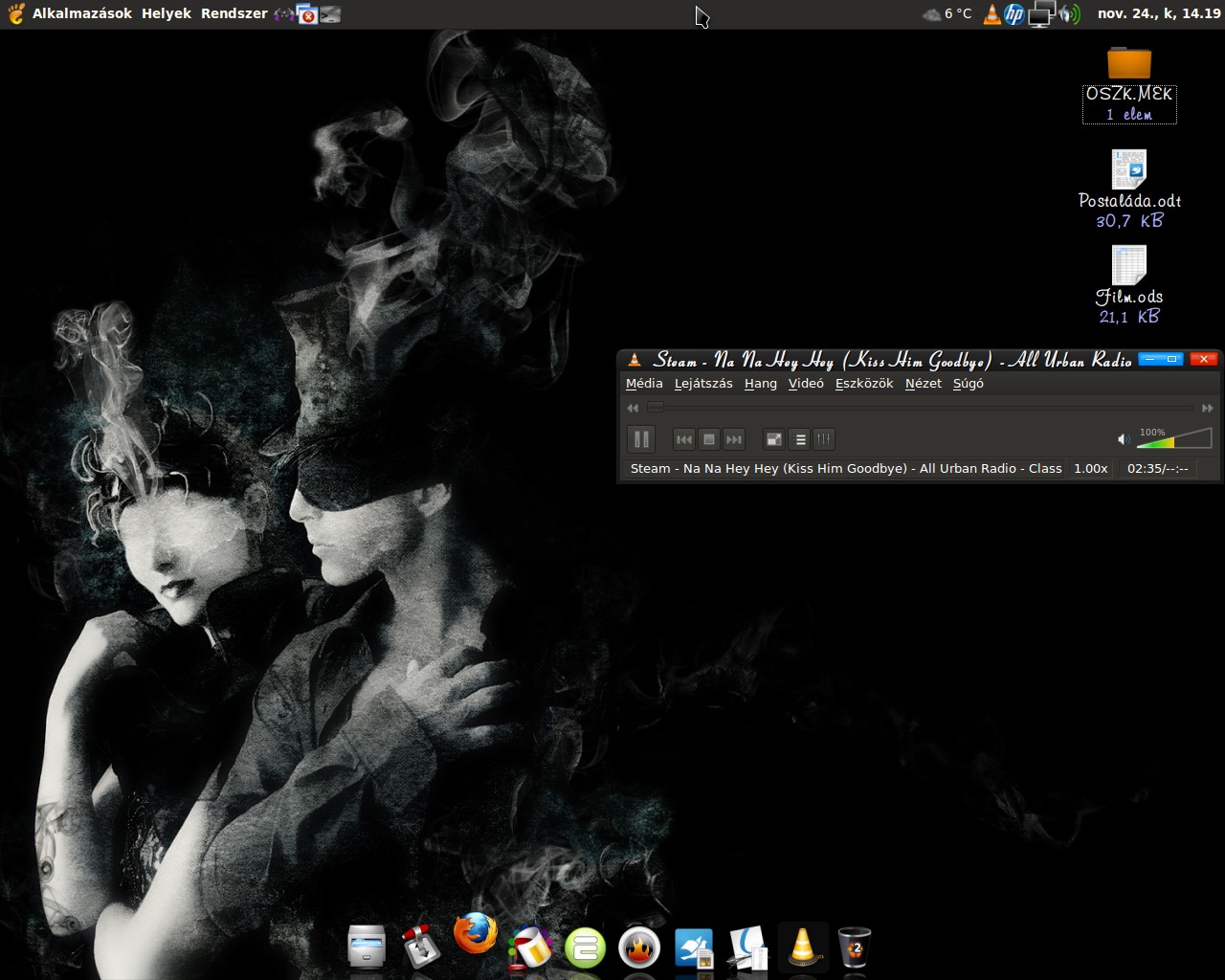
Task: Click the VLC cone in the dock
Action: (803, 947)
